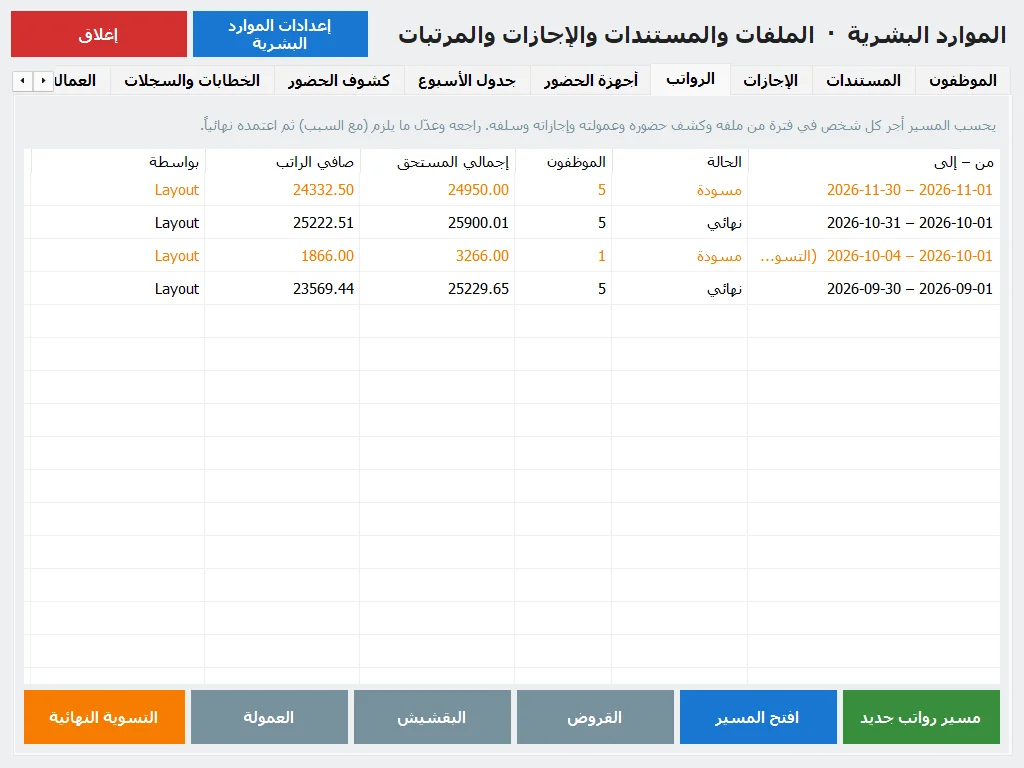The image size is (1024, 768).
Task: Switch to المستندات tab
Action: (x=863, y=80)
